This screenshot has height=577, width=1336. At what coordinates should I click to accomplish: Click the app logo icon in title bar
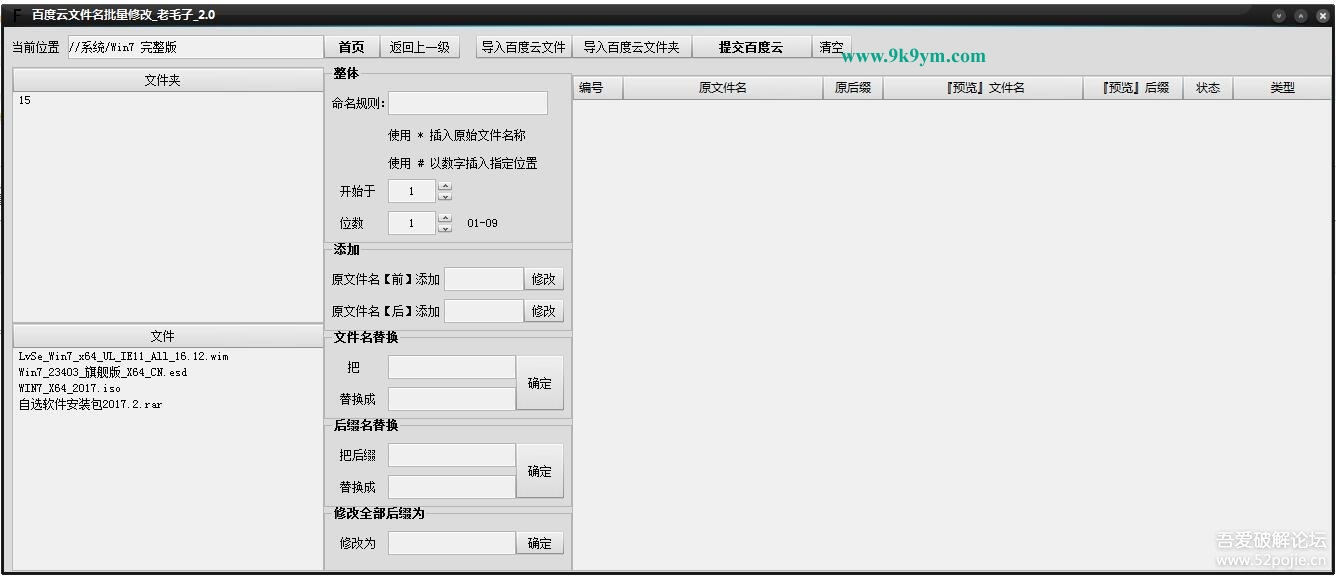[15, 16]
